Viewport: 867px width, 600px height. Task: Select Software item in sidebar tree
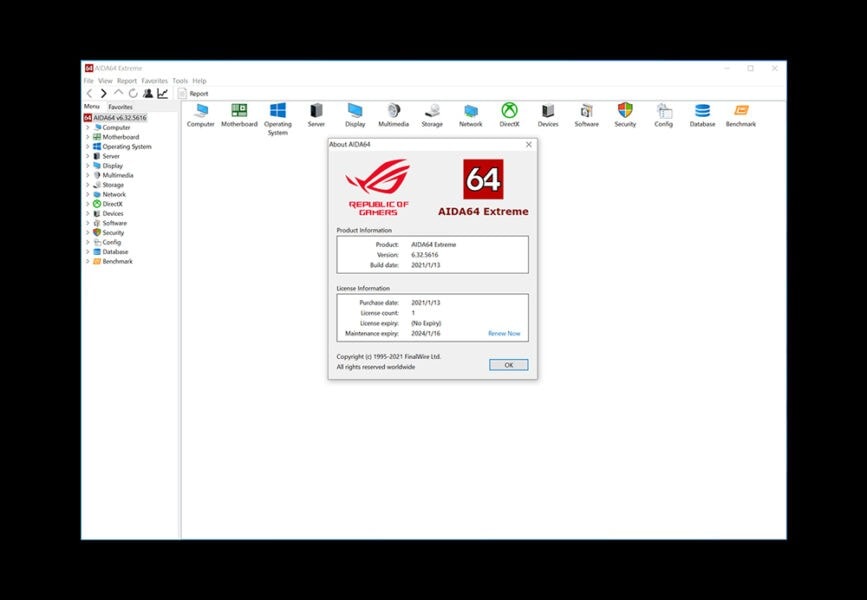pyautogui.click(x=114, y=223)
